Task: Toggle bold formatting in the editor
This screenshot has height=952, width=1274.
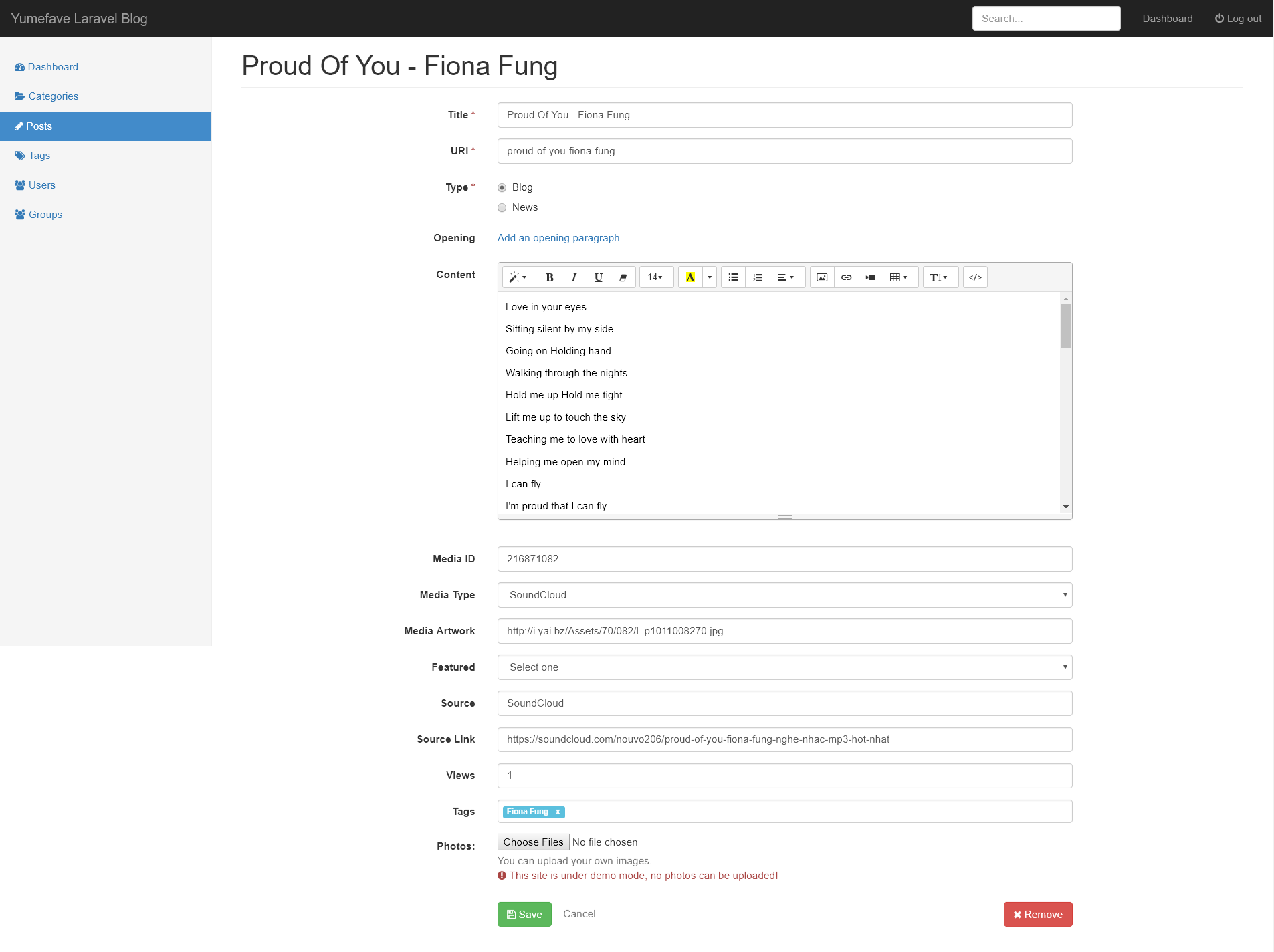Action: 549,277
